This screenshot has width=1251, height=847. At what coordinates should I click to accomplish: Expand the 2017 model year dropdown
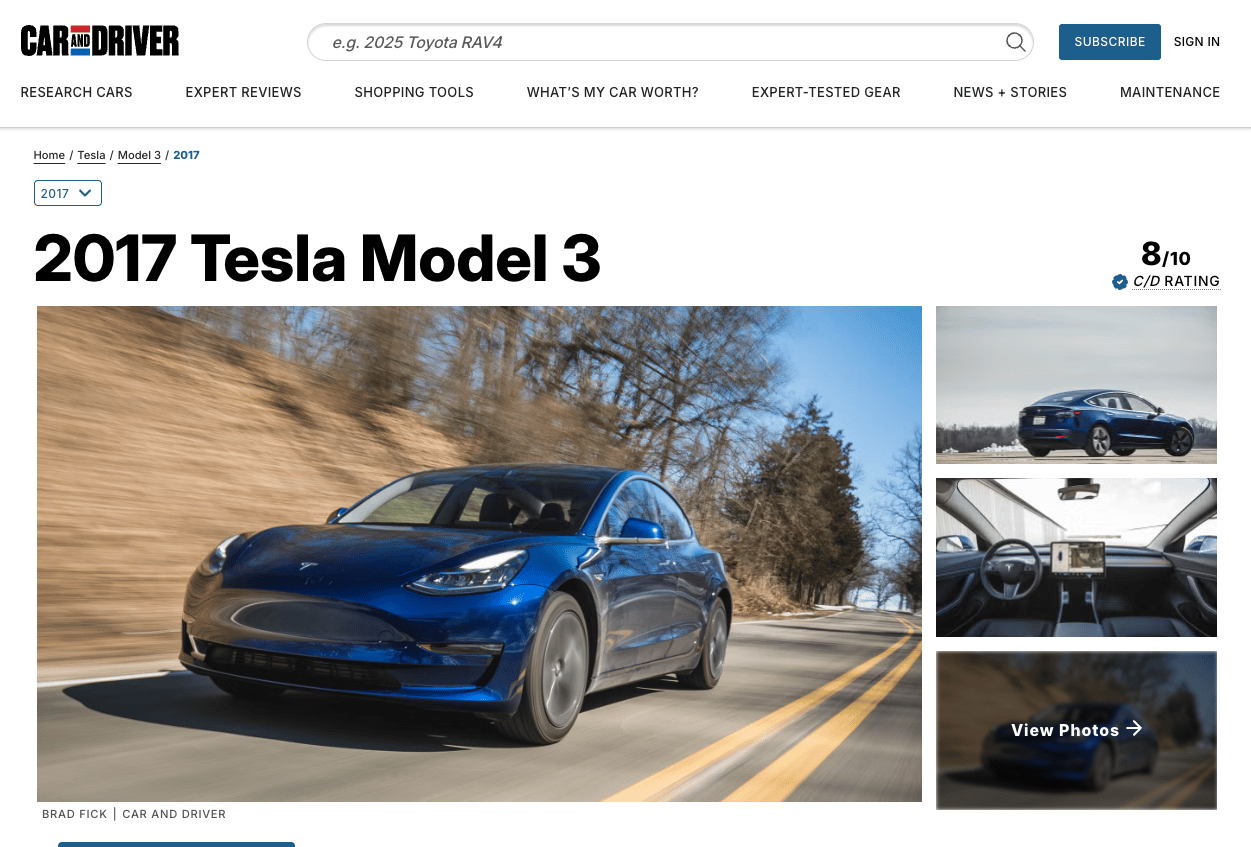(x=68, y=193)
